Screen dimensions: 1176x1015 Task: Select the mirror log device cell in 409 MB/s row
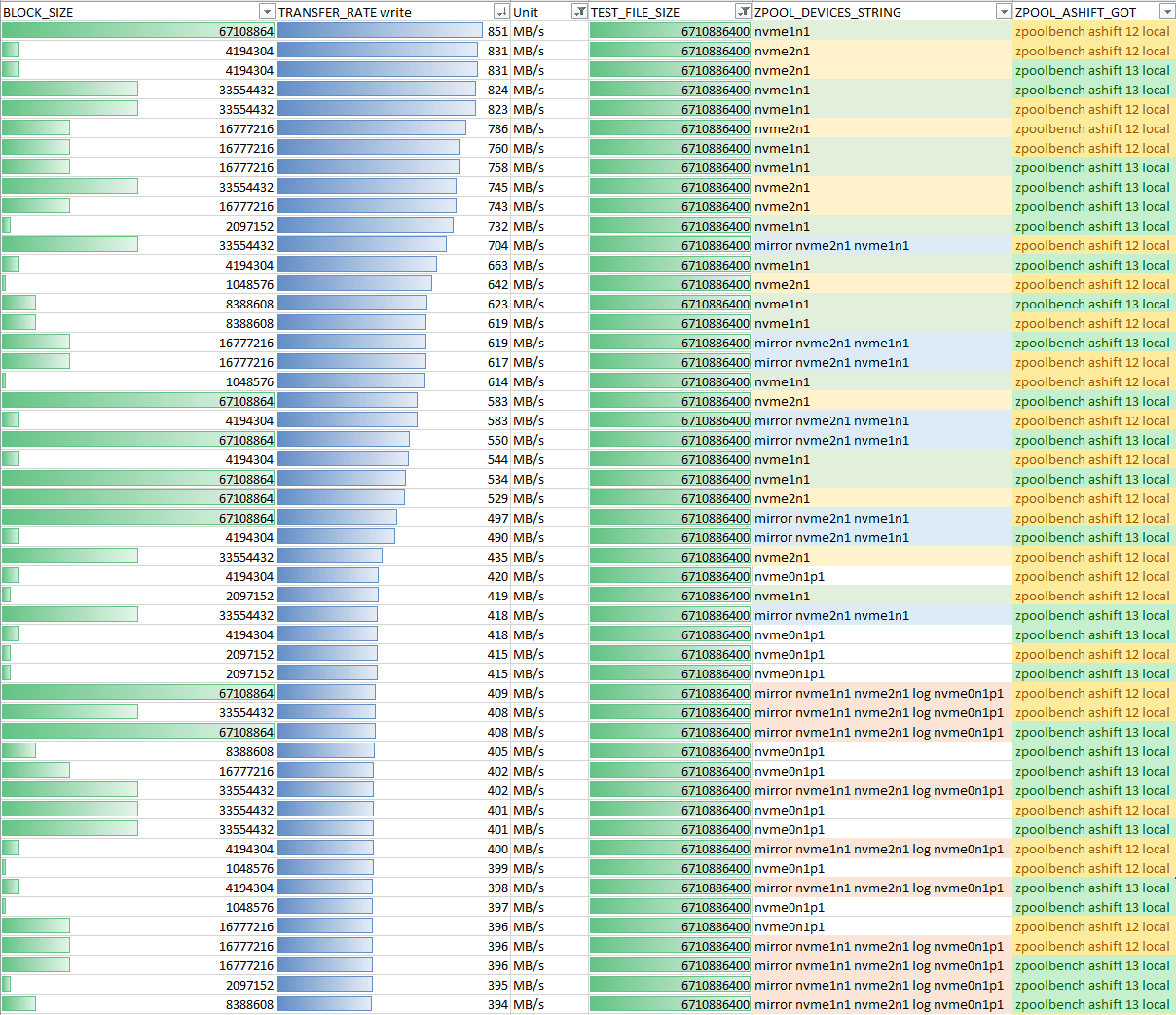click(882, 693)
